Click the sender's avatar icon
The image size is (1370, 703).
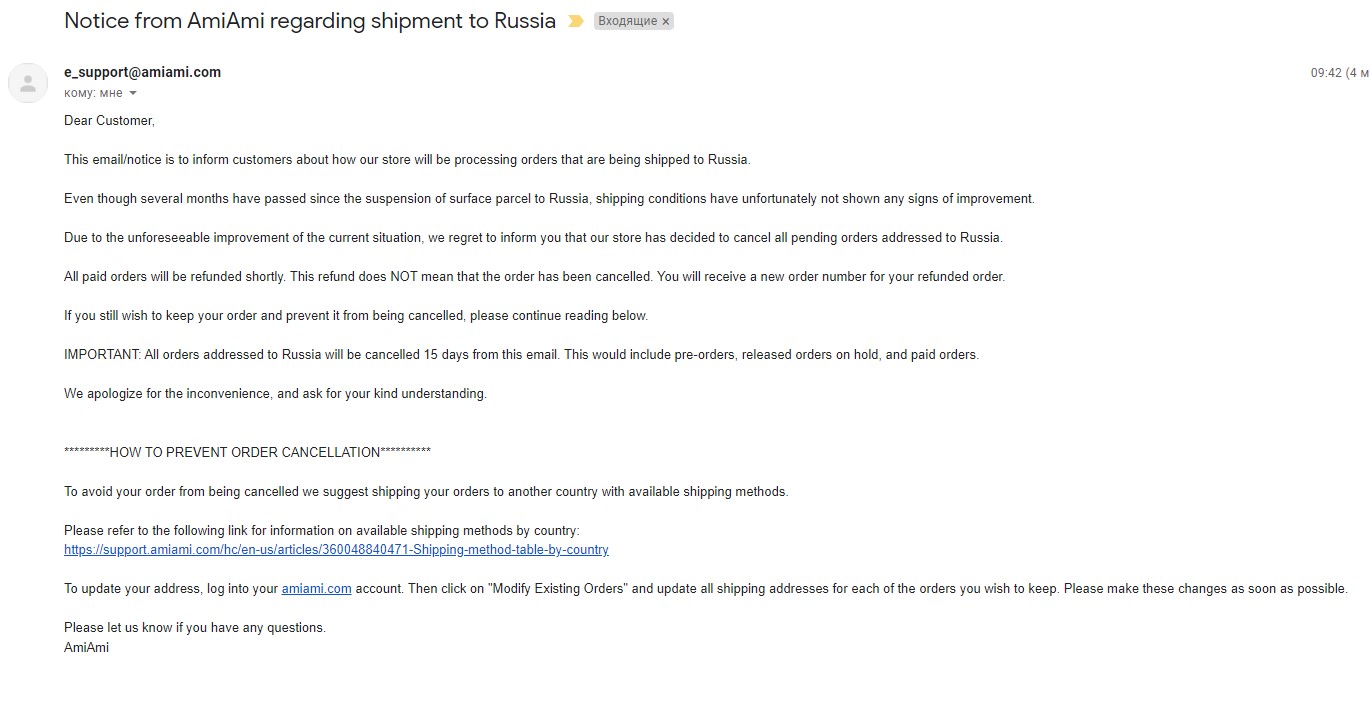(x=28, y=83)
